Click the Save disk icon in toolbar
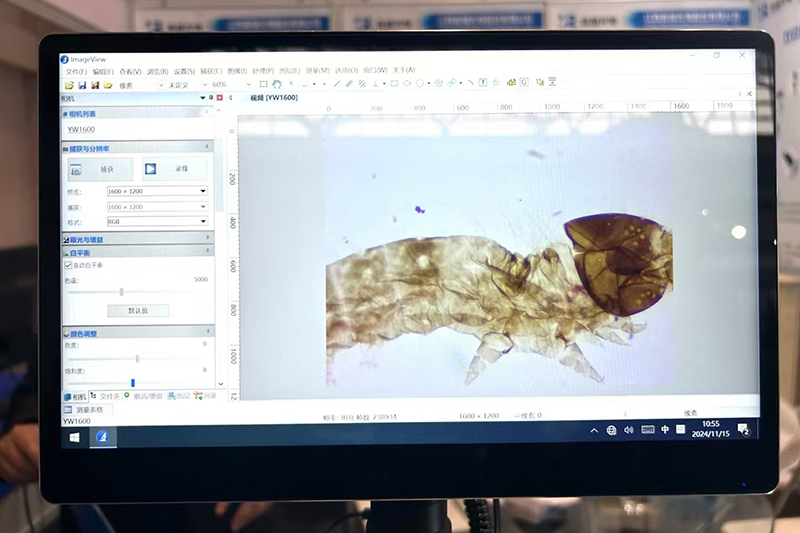Image resolution: width=800 pixels, height=533 pixels. (82, 85)
